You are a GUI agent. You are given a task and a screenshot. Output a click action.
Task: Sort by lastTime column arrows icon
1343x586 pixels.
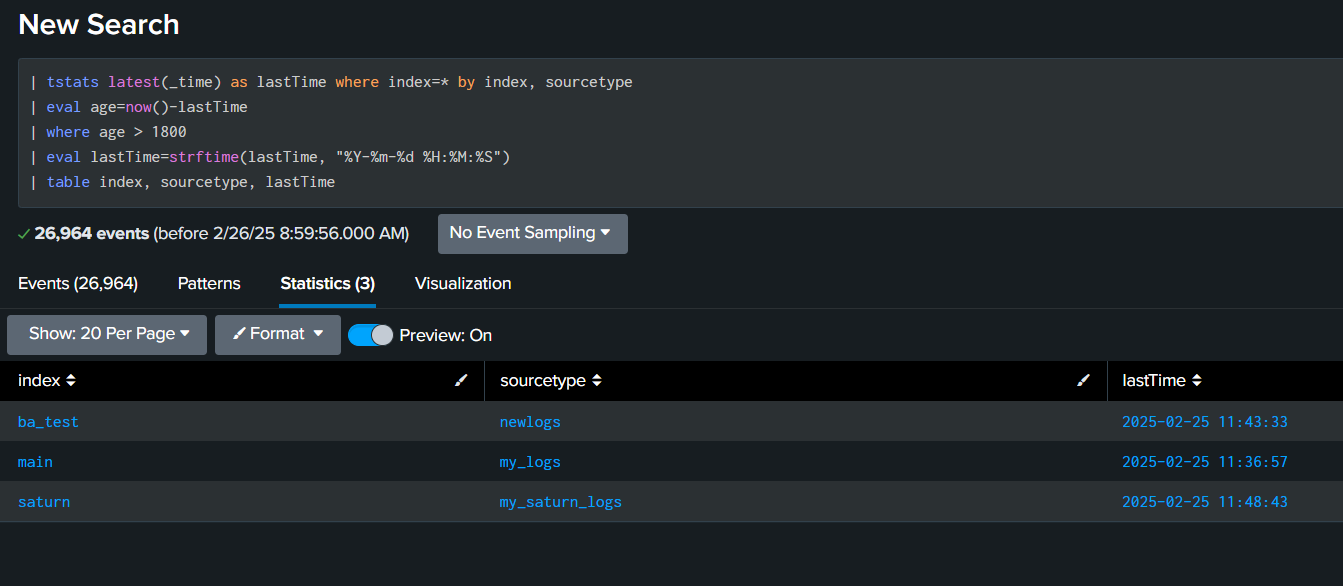(x=1197, y=381)
